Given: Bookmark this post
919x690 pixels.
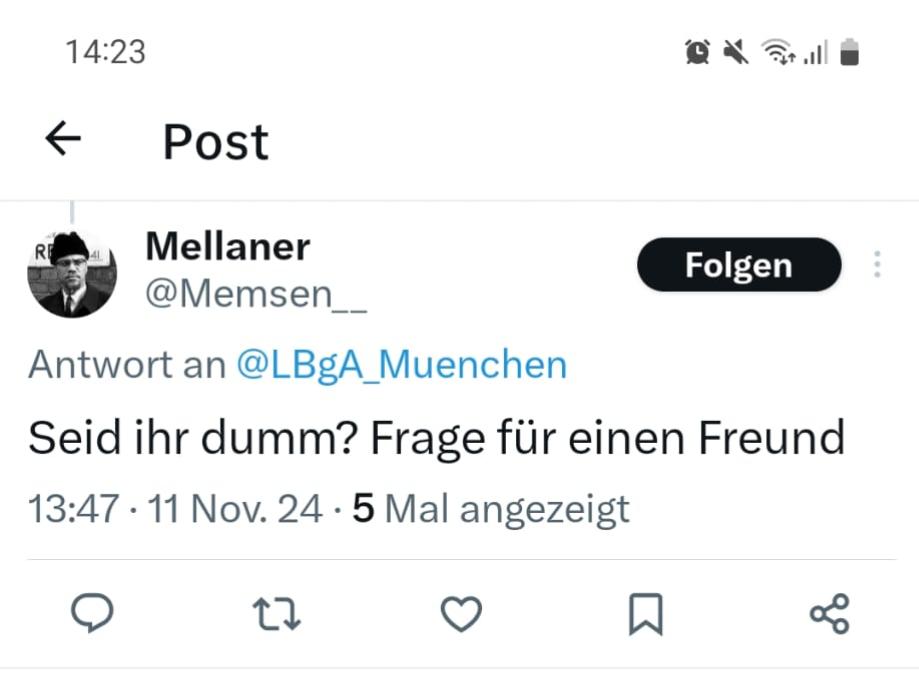Looking at the screenshot, I should [645, 613].
